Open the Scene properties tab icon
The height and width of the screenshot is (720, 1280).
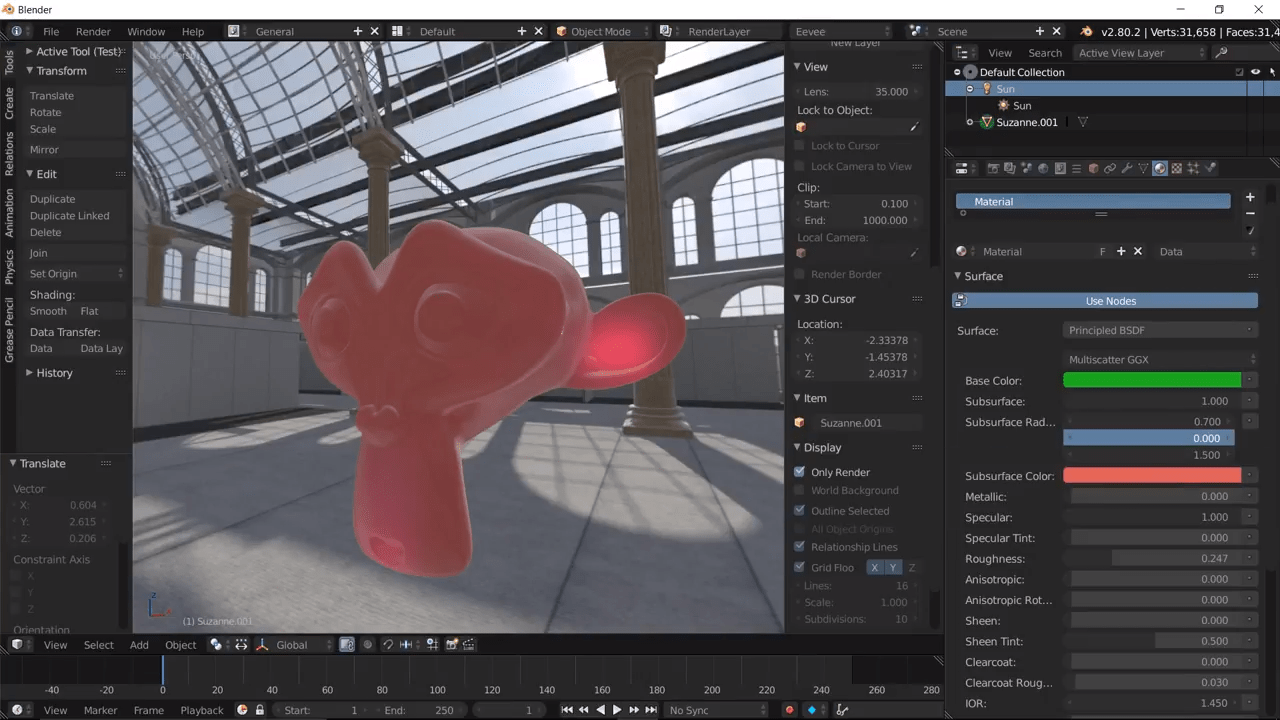[x=1026, y=168]
